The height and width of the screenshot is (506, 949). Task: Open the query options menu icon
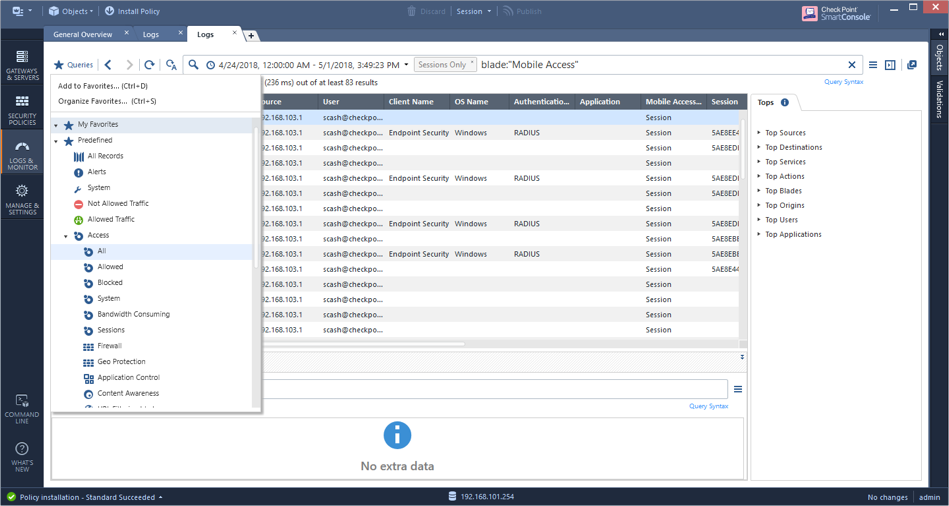873,65
